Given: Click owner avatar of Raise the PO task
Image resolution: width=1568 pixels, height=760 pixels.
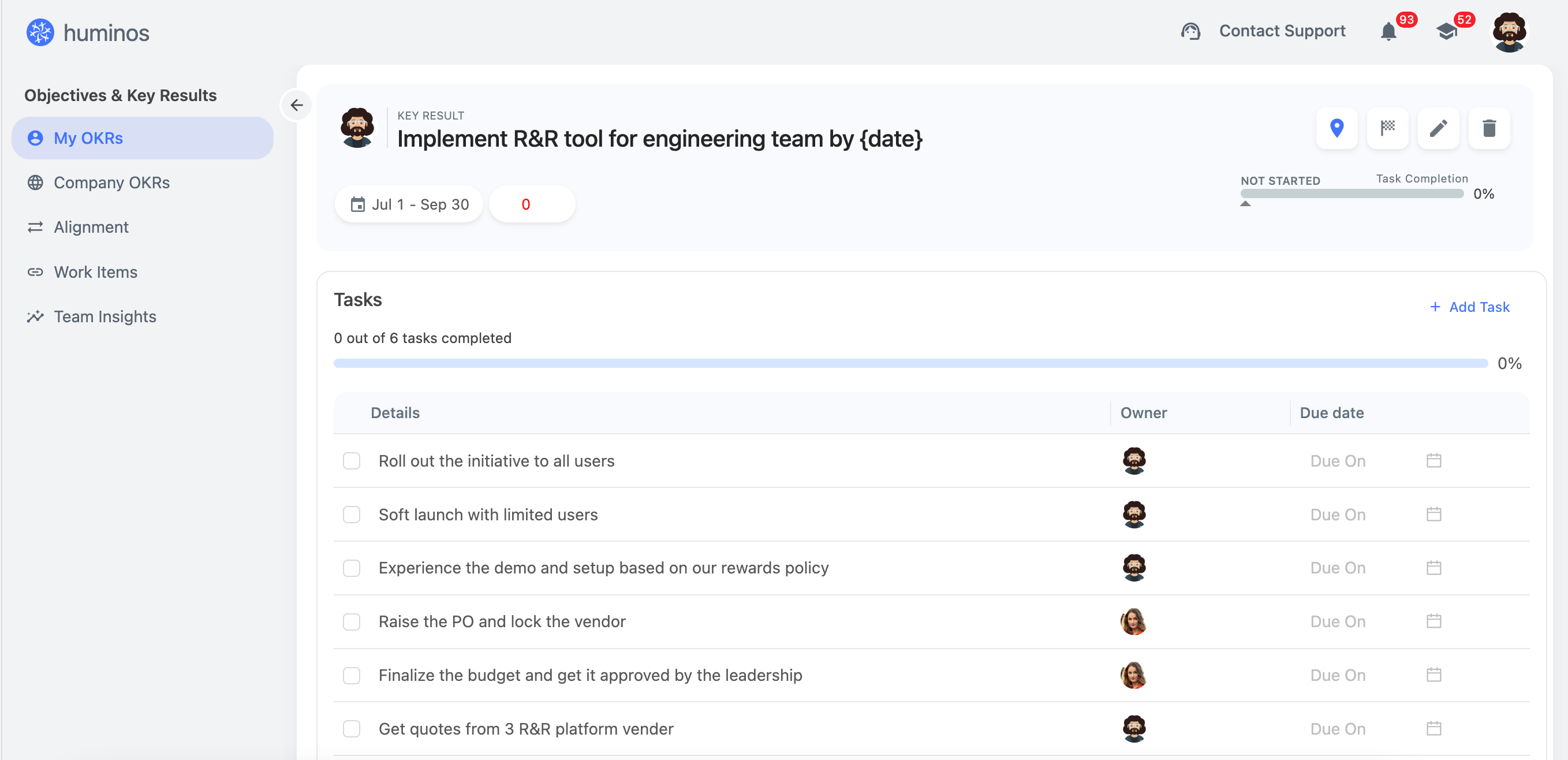Looking at the screenshot, I should click(x=1134, y=621).
